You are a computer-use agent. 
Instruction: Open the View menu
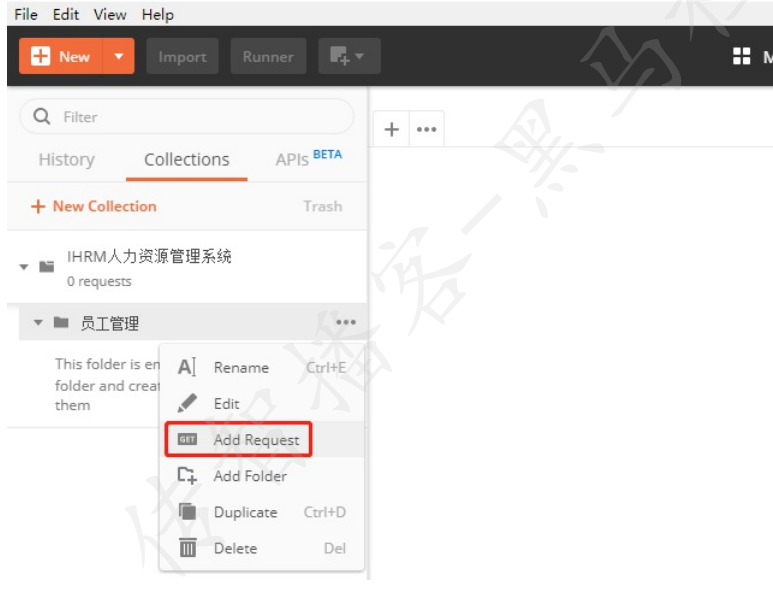pos(110,14)
